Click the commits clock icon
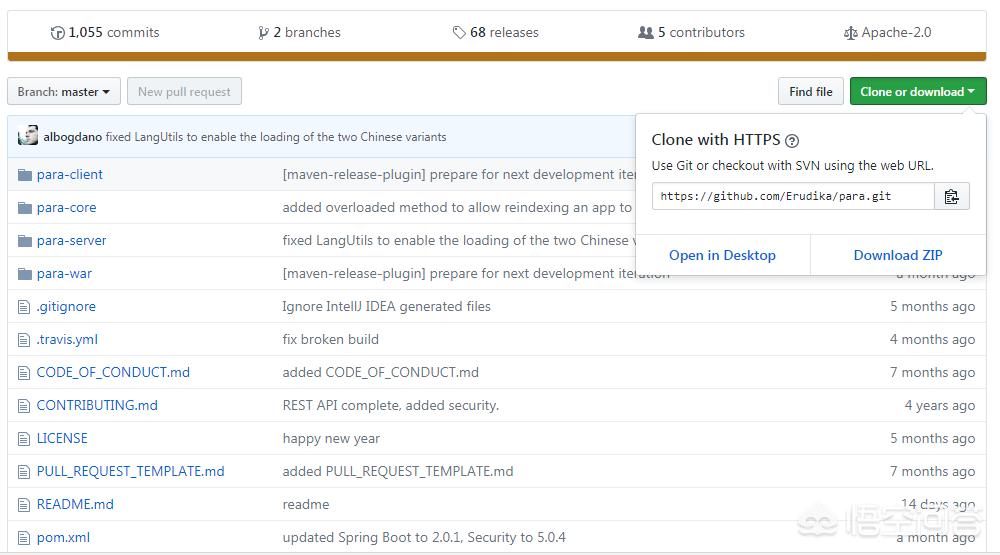 [57, 33]
